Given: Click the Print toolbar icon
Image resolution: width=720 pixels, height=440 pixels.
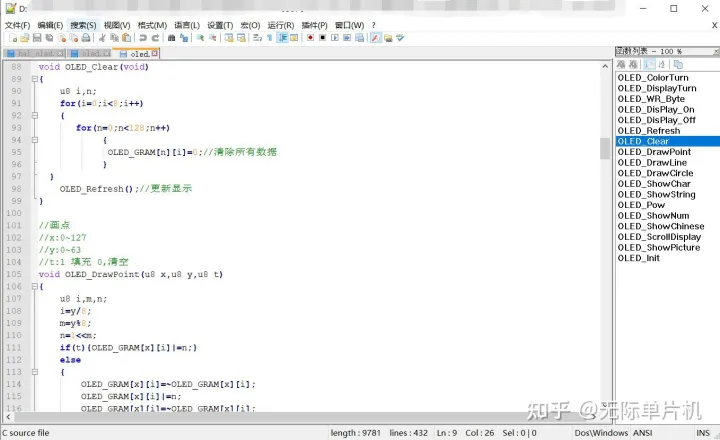Looking at the screenshot, I should [86, 38].
